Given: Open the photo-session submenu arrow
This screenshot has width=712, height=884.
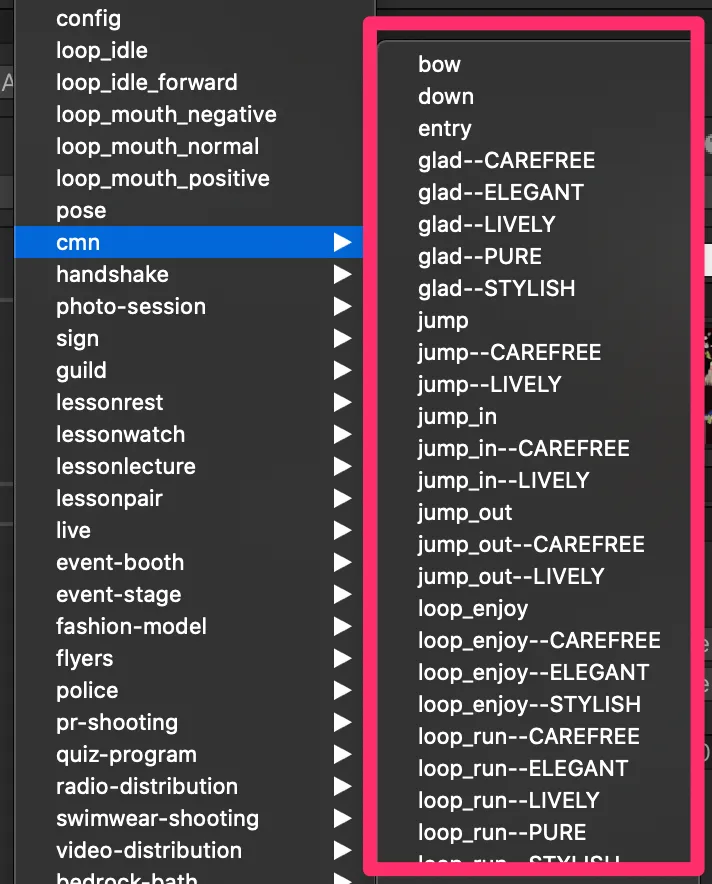Looking at the screenshot, I should [x=343, y=307].
